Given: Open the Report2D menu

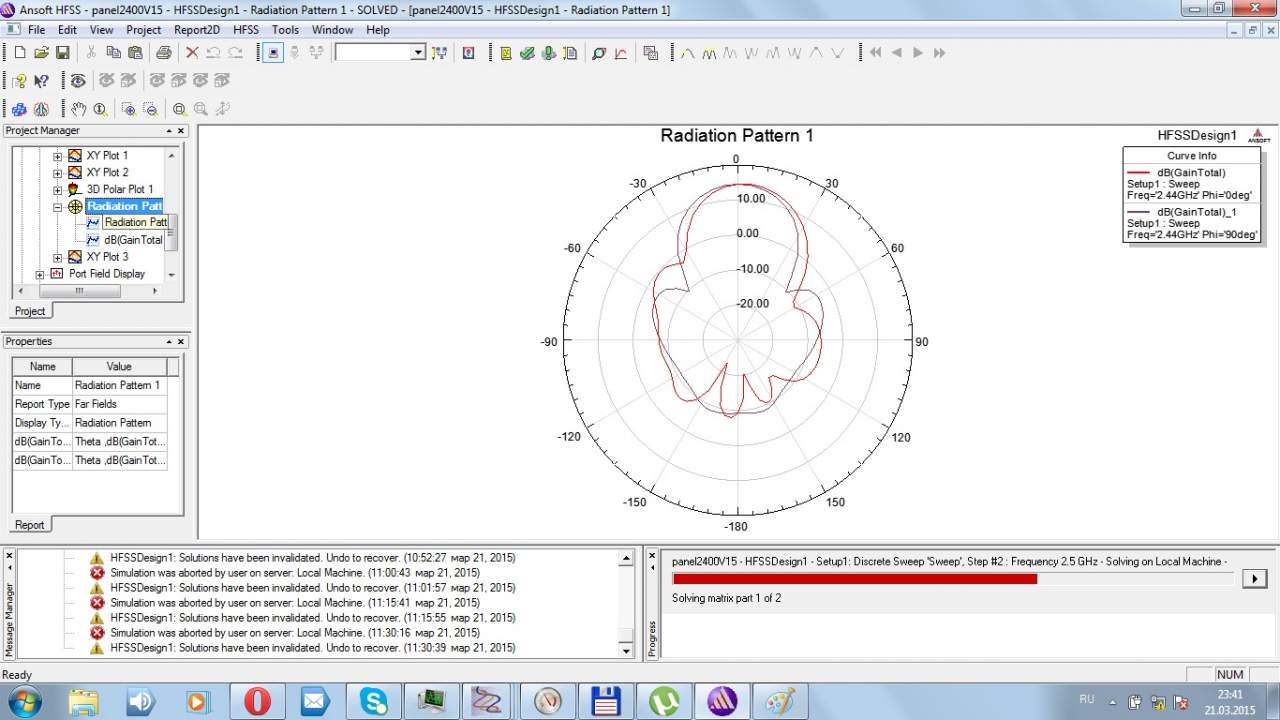Looking at the screenshot, I should 197,30.
